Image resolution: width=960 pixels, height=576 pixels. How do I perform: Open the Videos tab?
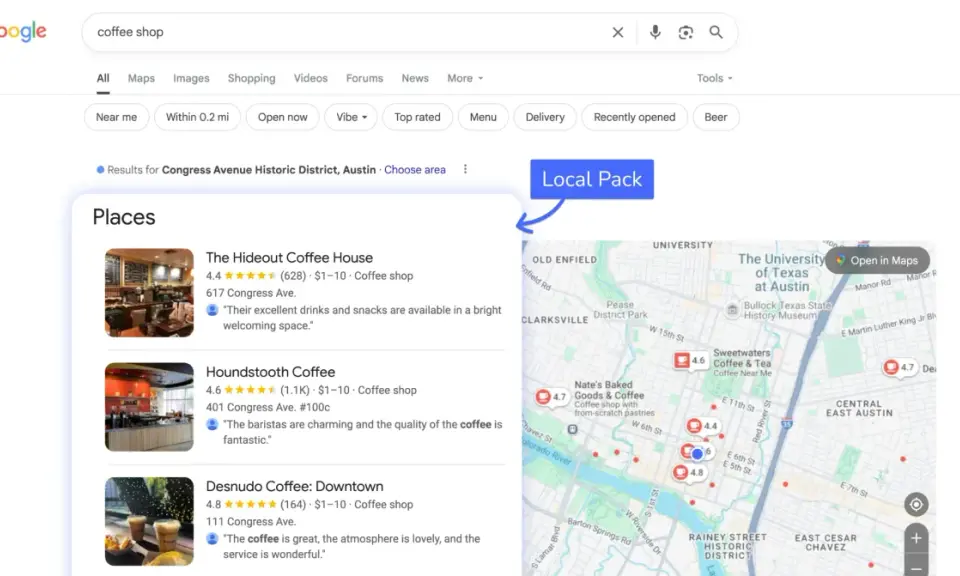point(310,78)
